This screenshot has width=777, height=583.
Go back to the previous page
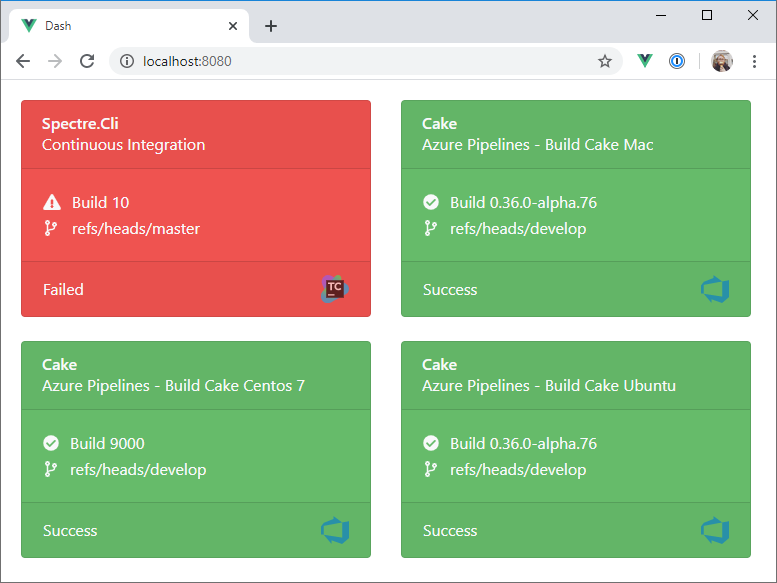pos(23,61)
